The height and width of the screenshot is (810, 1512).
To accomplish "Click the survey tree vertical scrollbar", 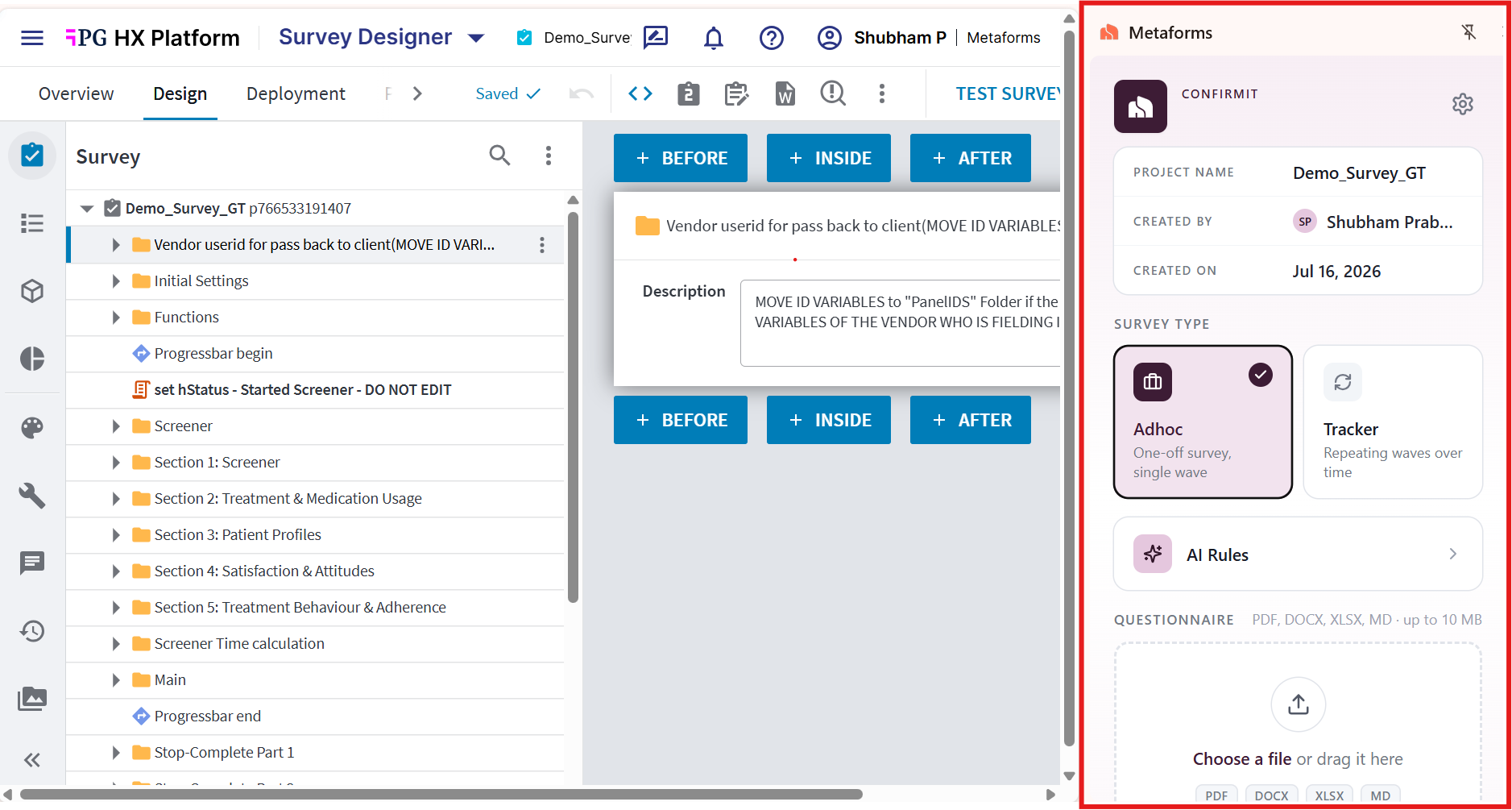I will (573, 407).
